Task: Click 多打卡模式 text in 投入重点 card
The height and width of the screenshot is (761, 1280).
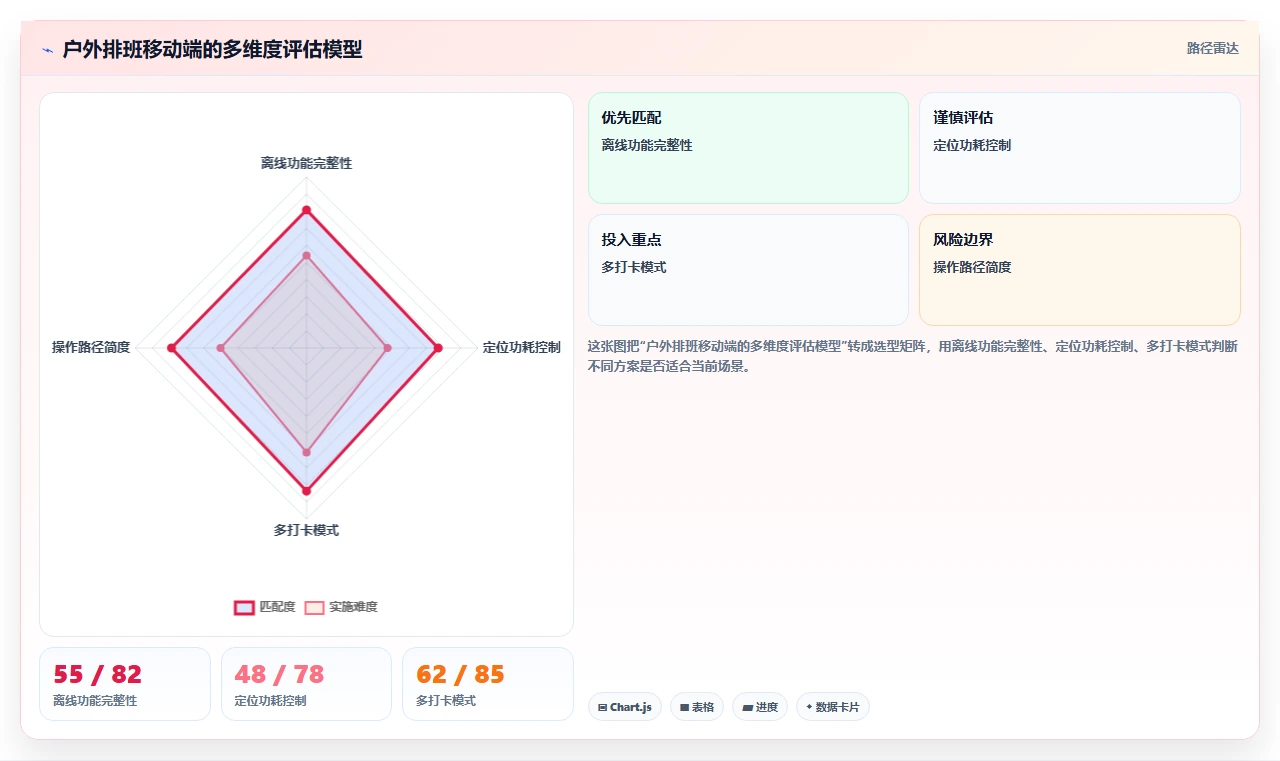Action: pyautogui.click(x=634, y=267)
